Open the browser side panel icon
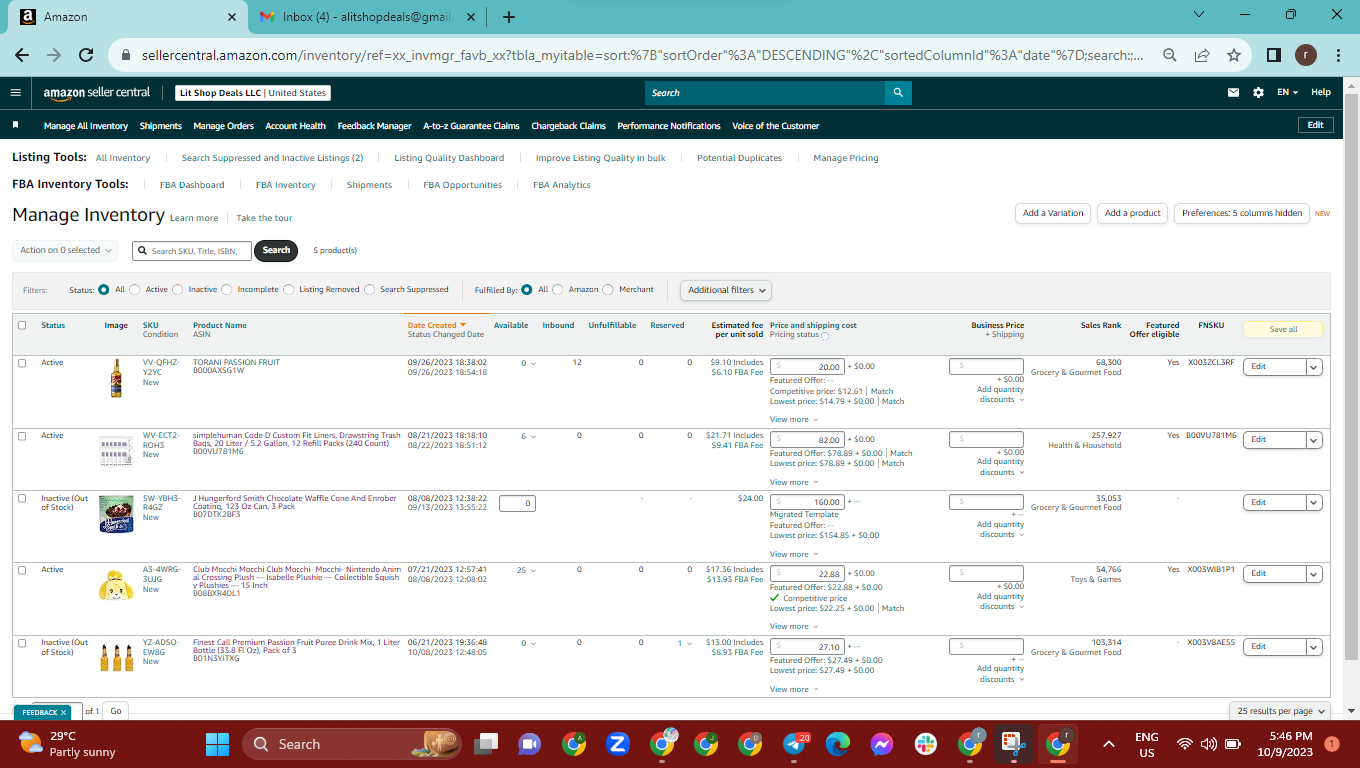The width and height of the screenshot is (1360, 768). pyautogui.click(x=1274, y=56)
